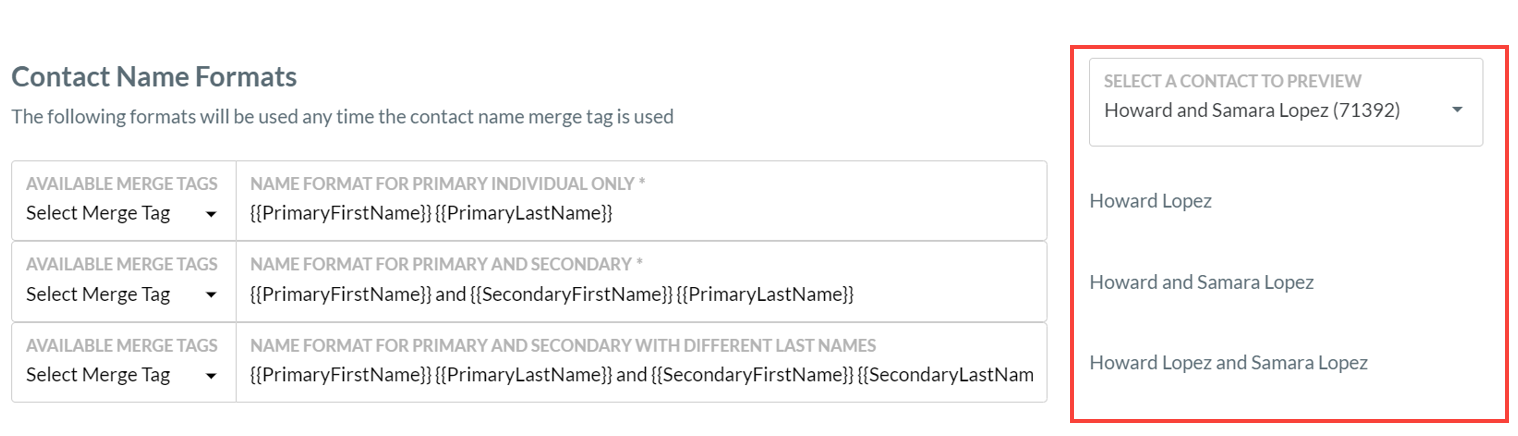Click the first row's merge tag caret arrow

(x=210, y=213)
